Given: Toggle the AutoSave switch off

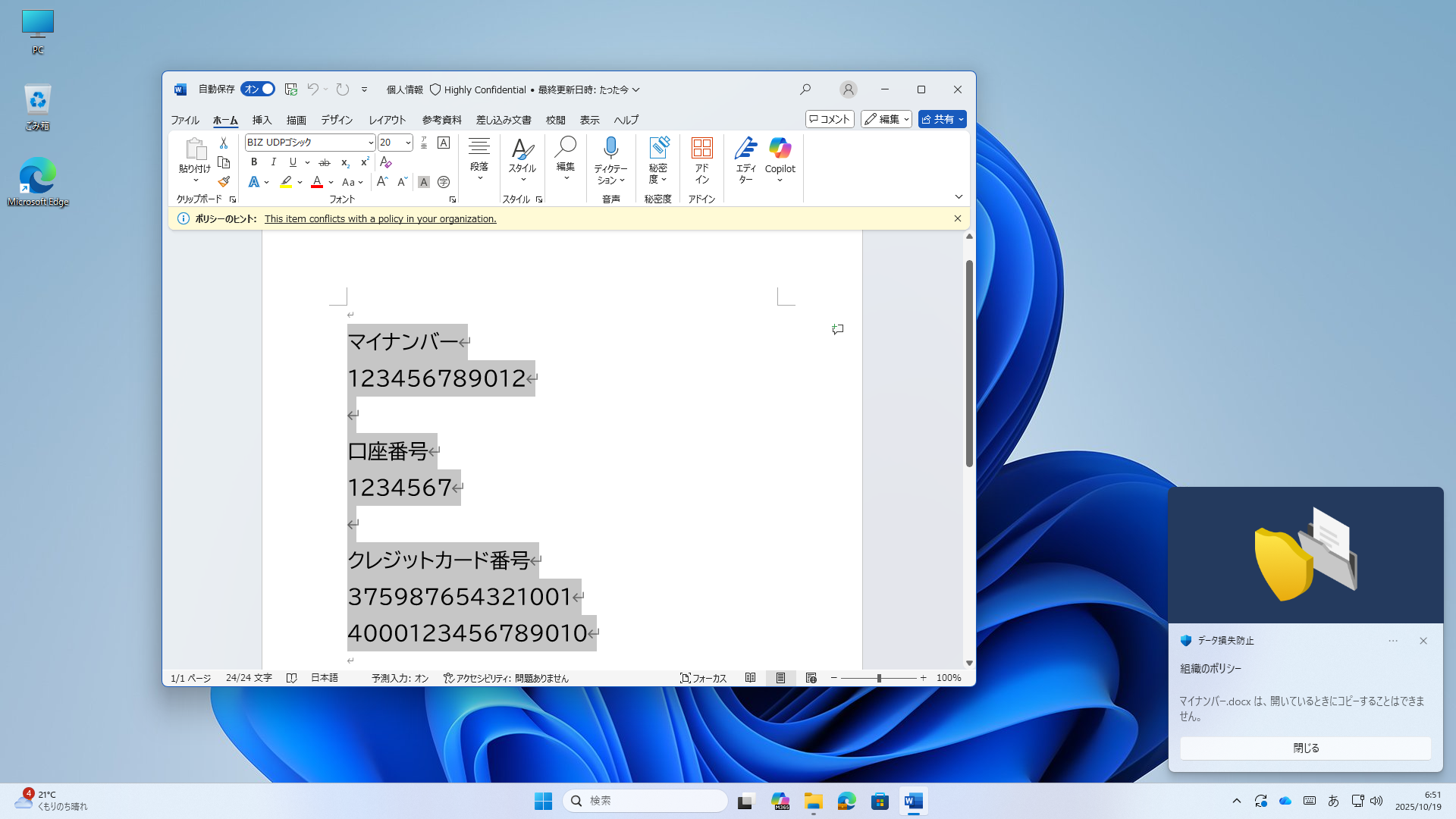Looking at the screenshot, I should (258, 89).
